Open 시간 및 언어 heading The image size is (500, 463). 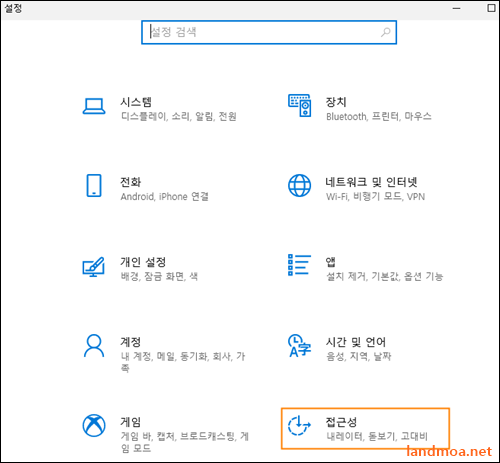(x=356, y=342)
